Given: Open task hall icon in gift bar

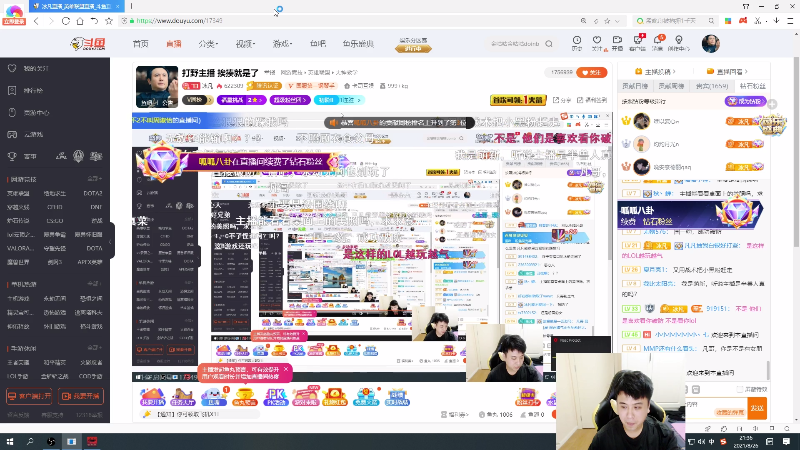Looking at the screenshot, I should point(183,396).
